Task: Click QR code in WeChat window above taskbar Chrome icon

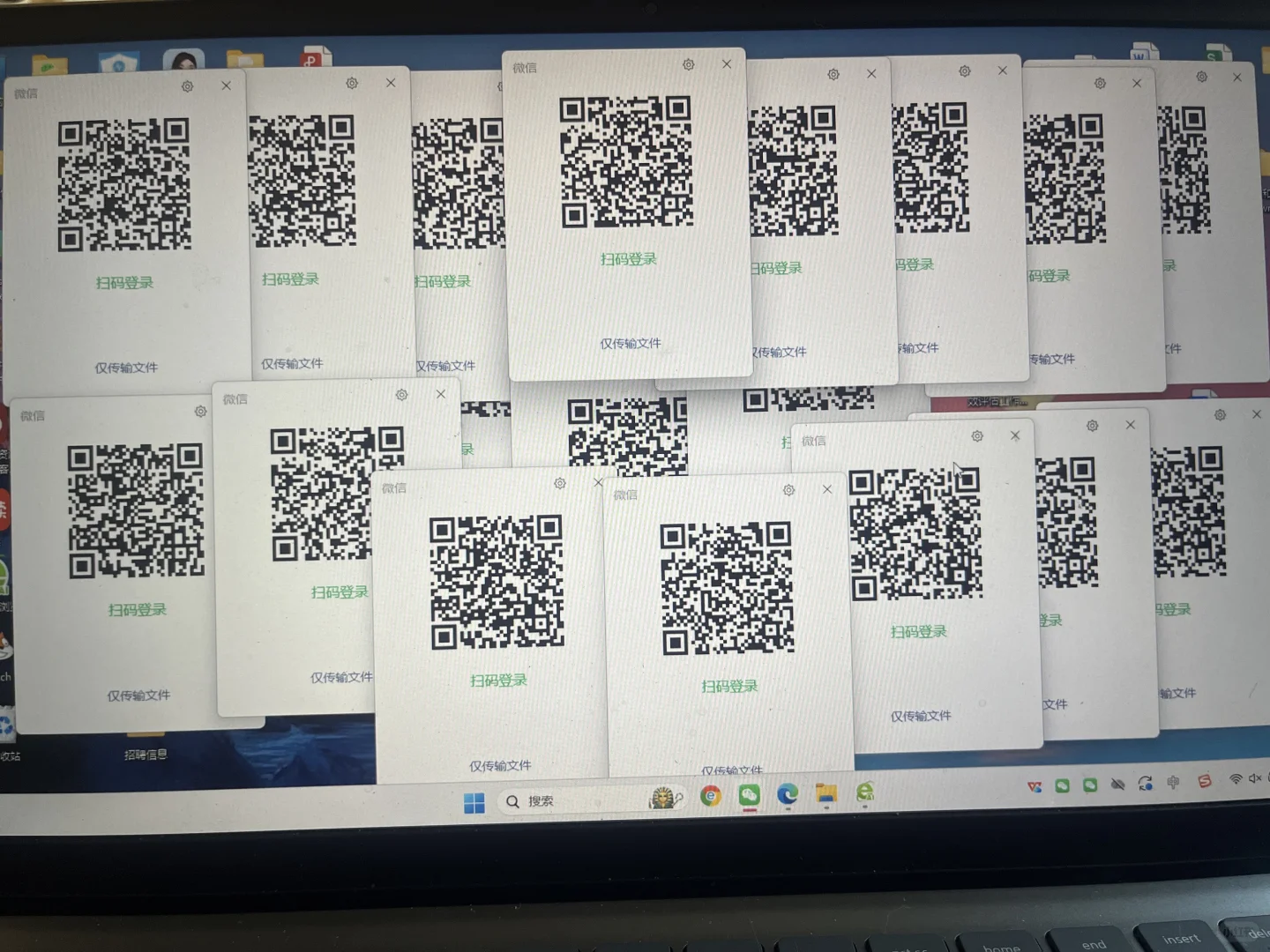Action: pos(728,588)
